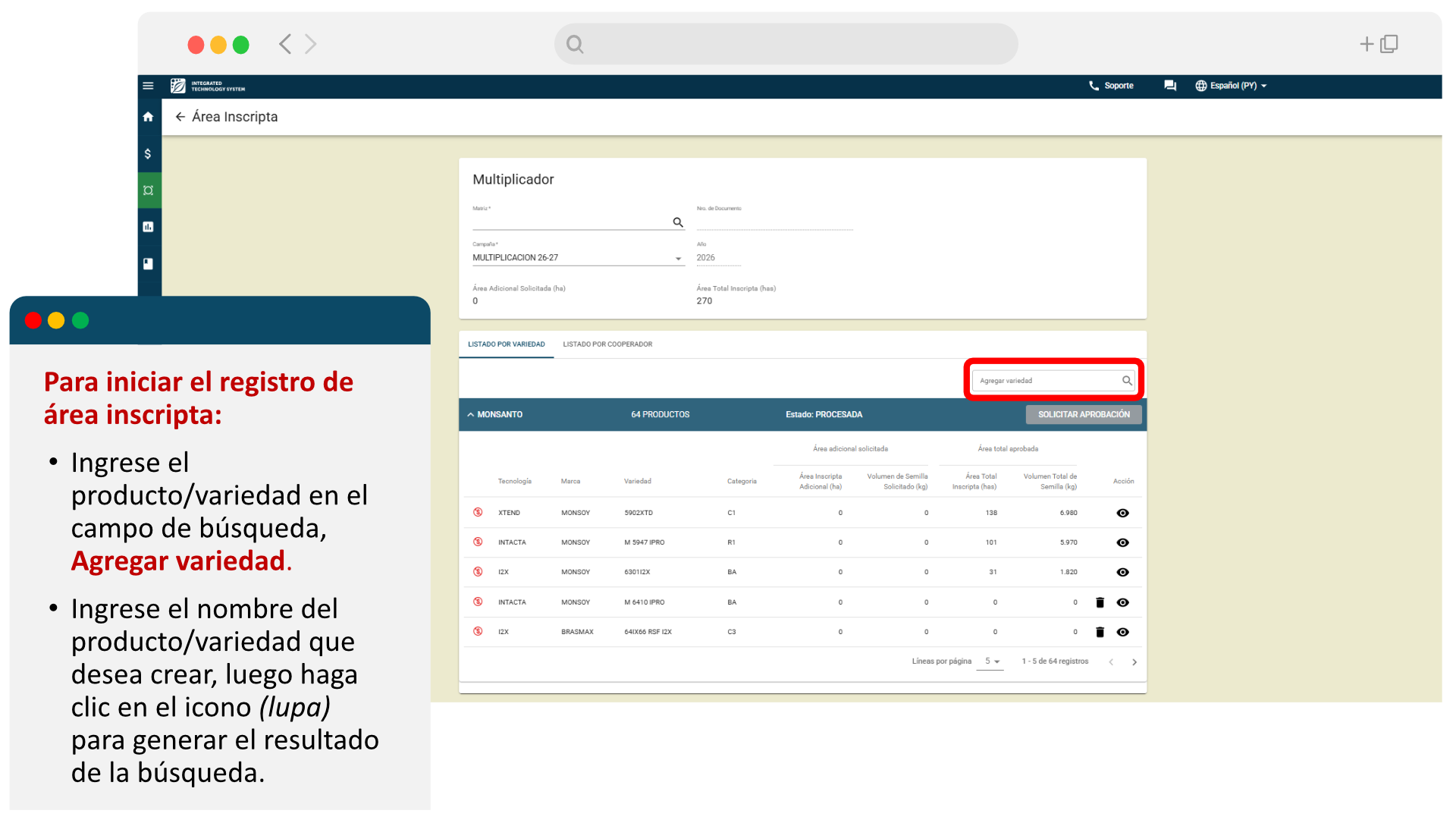This screenshot has height=820, width=1456.
Task: Click the Matriz search magnifier icon
Action: (x=678, y=222)
